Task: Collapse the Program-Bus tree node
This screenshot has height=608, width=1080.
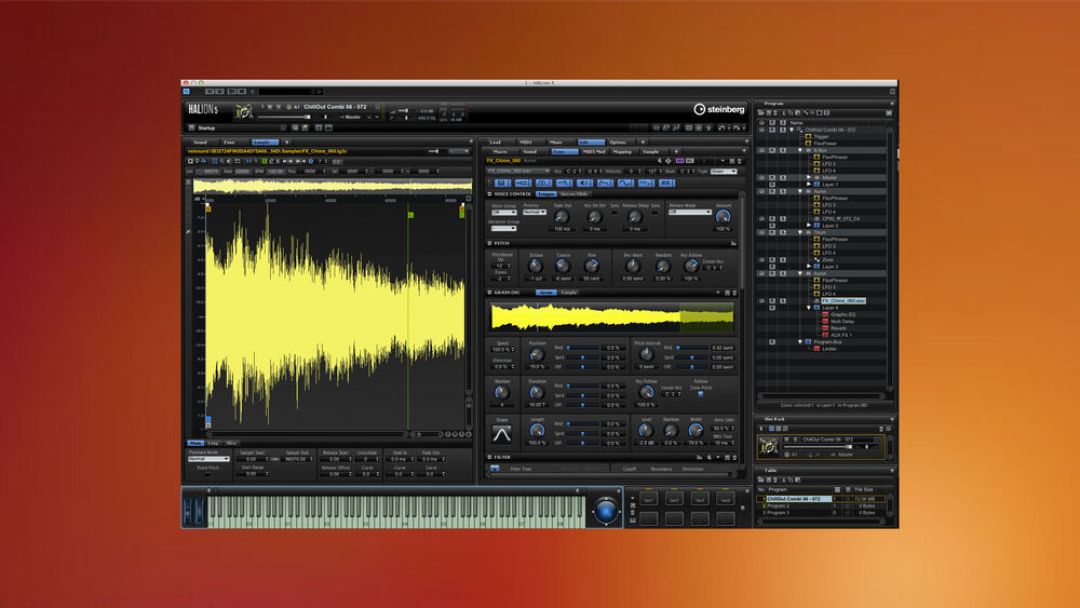Action: pyautogui.click(x=800, y=342)
